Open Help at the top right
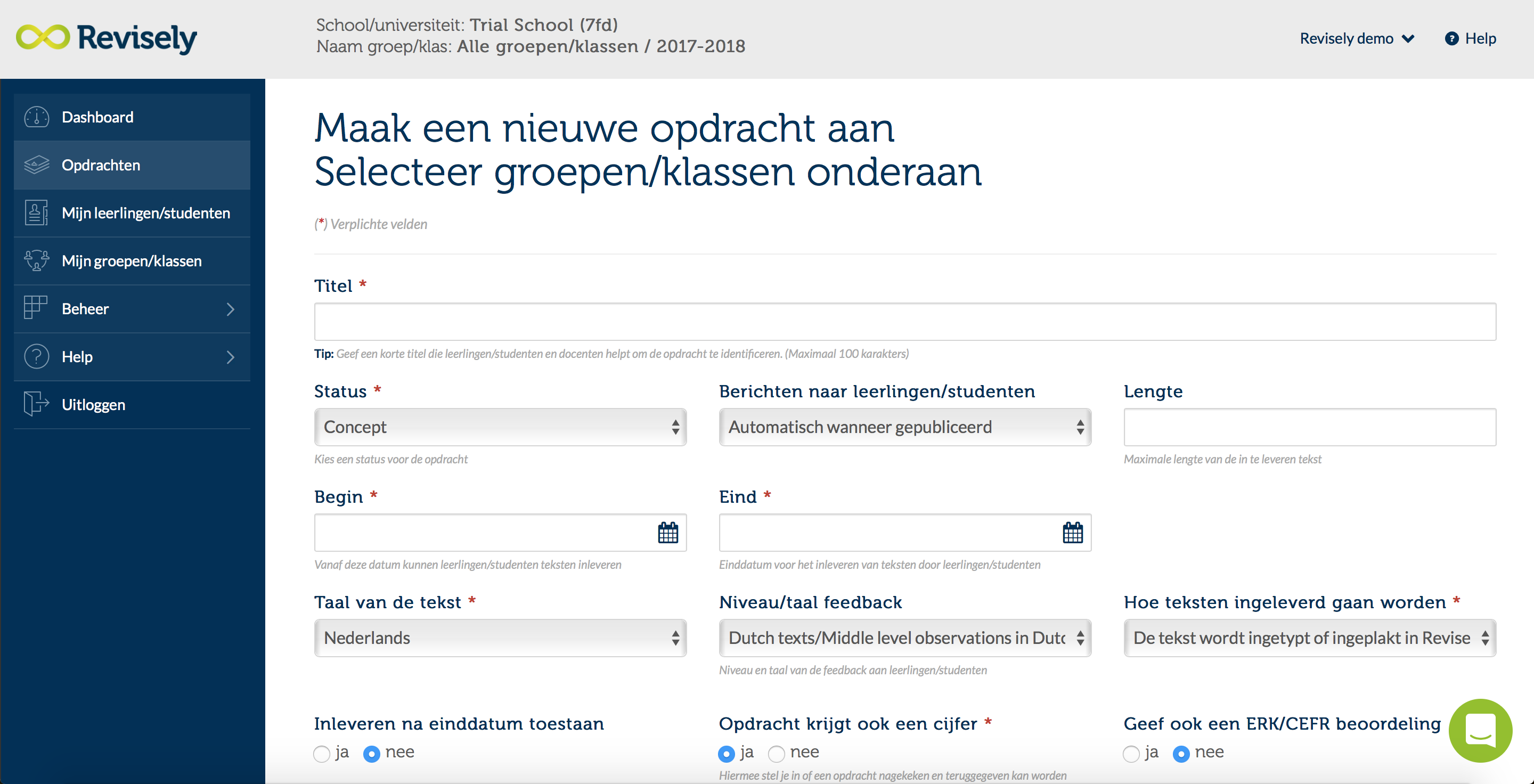1534x784 pixels. click(x=1471, y=38)
